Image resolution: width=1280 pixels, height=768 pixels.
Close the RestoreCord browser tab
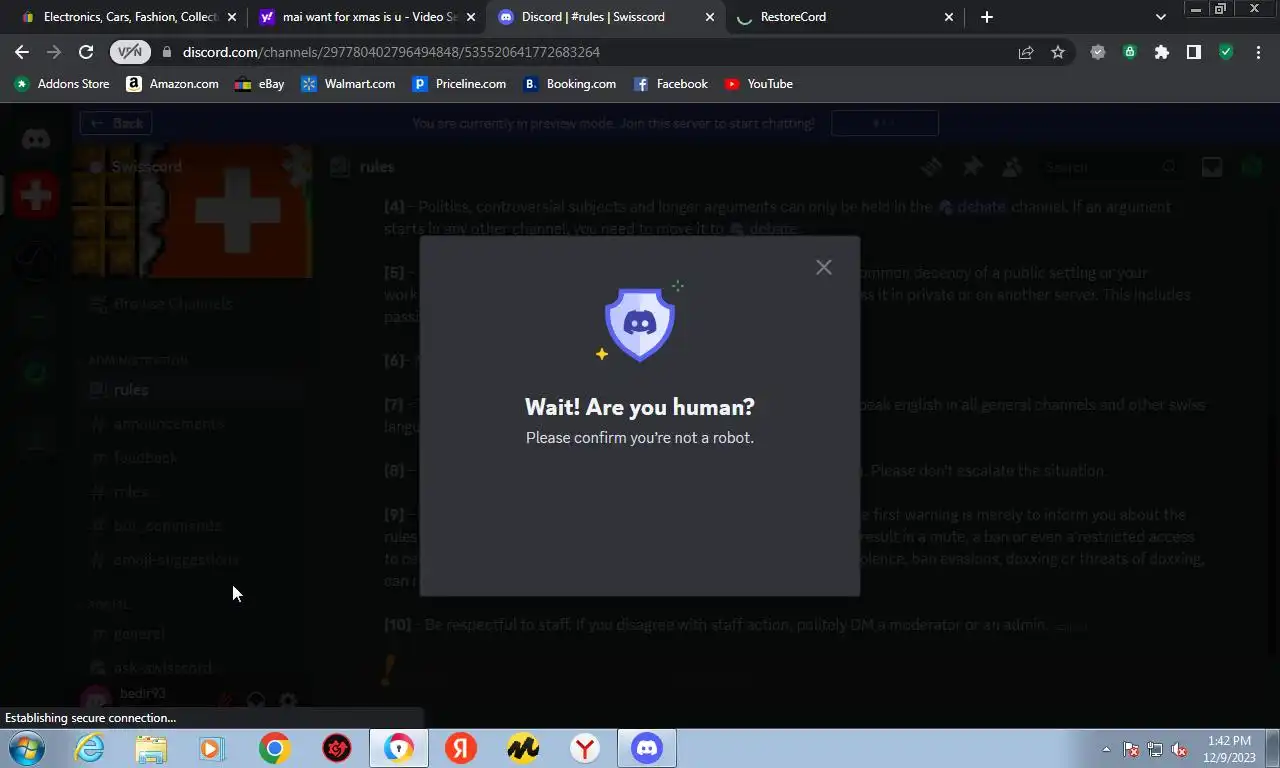[x=949, y=17]
